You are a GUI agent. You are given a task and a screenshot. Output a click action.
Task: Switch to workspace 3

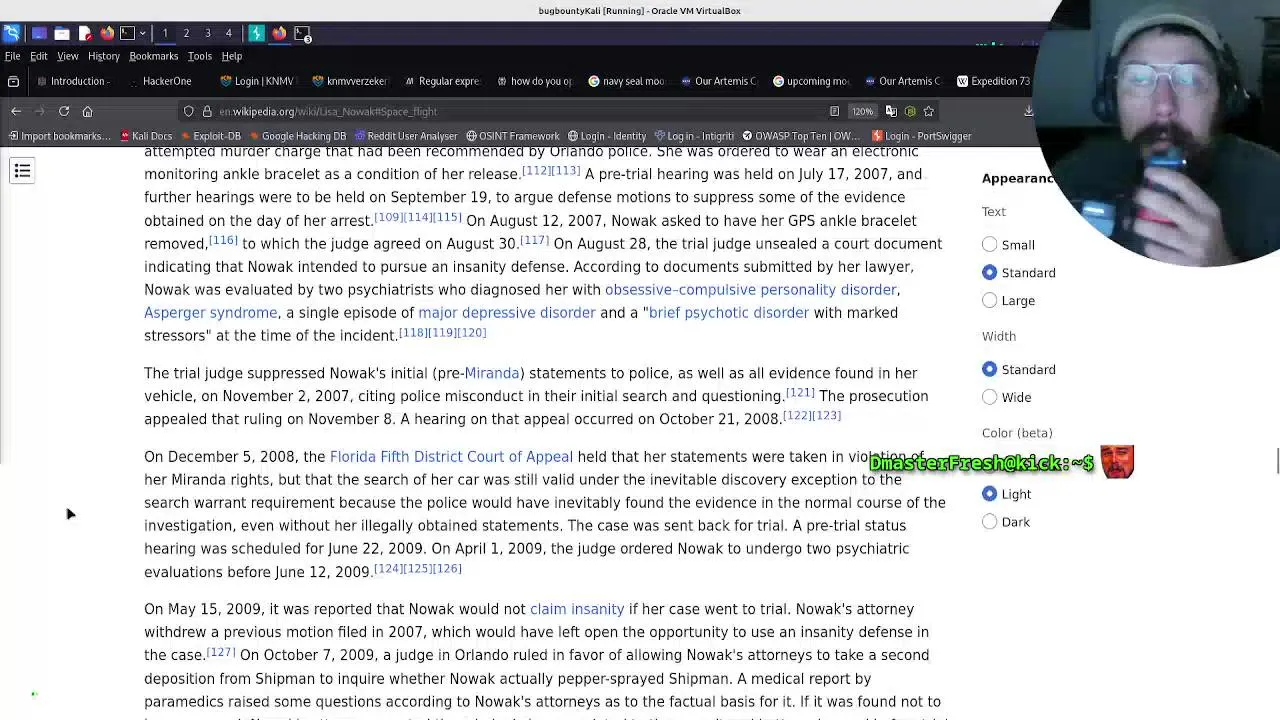[208, 33]
